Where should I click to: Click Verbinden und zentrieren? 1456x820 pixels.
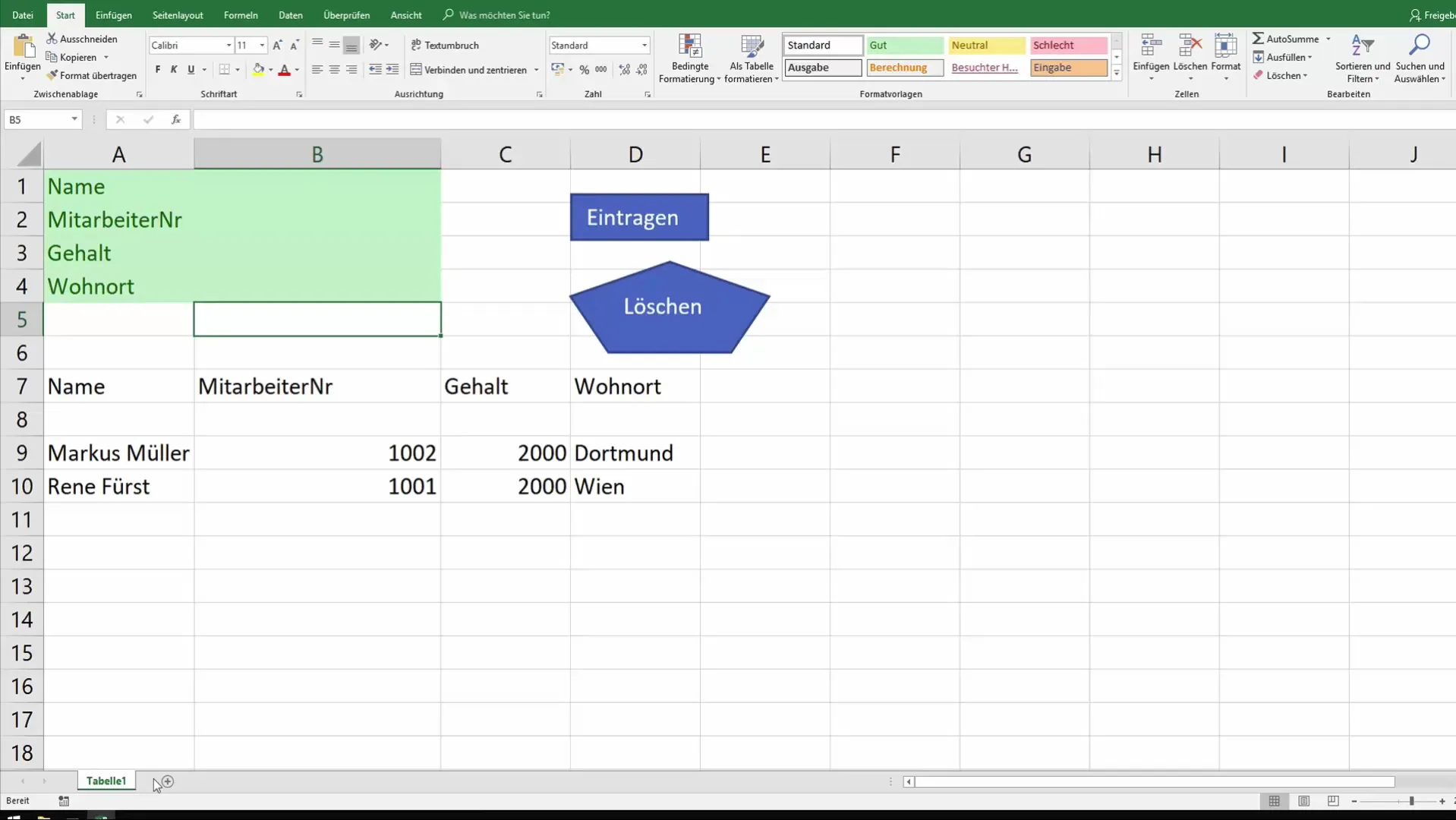click(x=468, y=70)
